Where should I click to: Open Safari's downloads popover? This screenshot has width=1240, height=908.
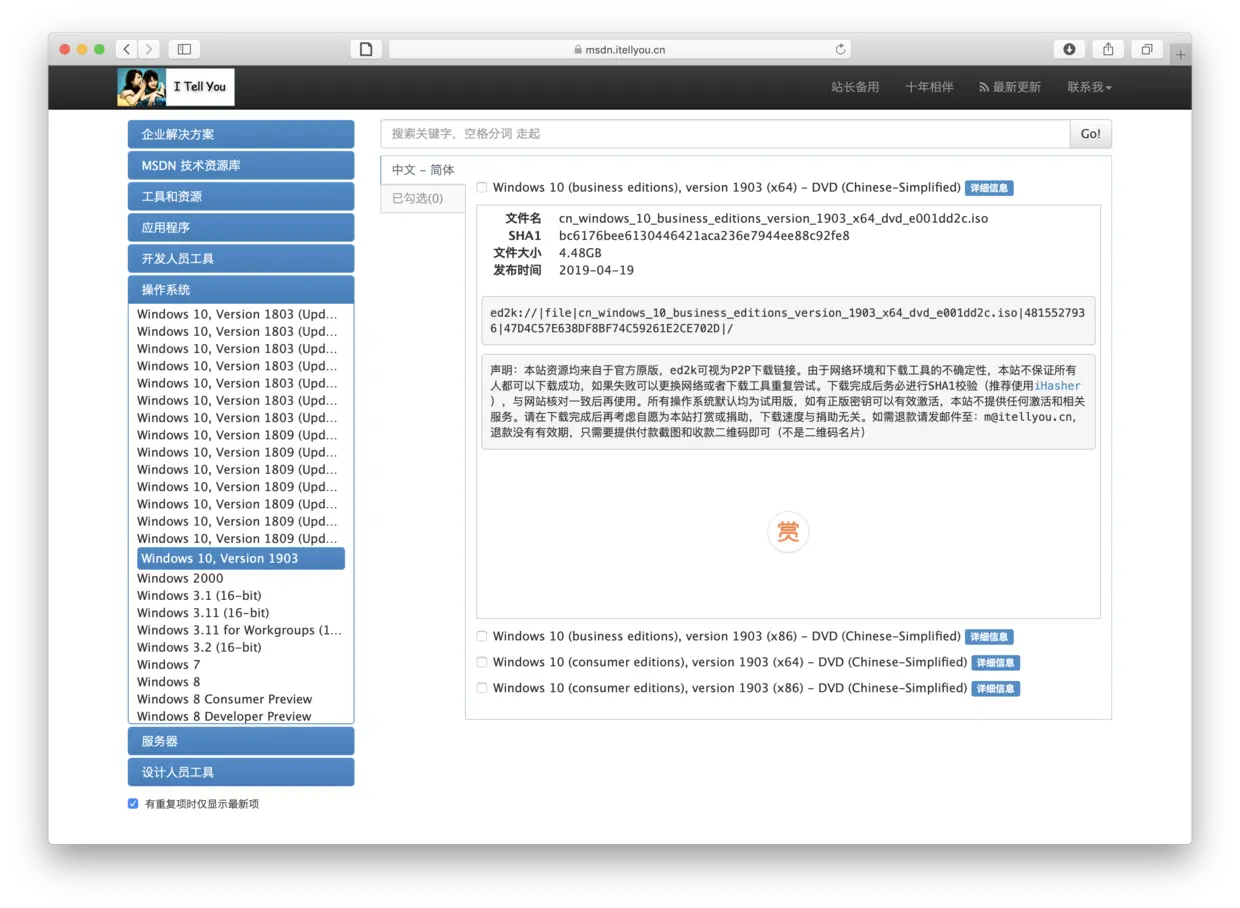pyautogui.click(x=1069, y=49)
